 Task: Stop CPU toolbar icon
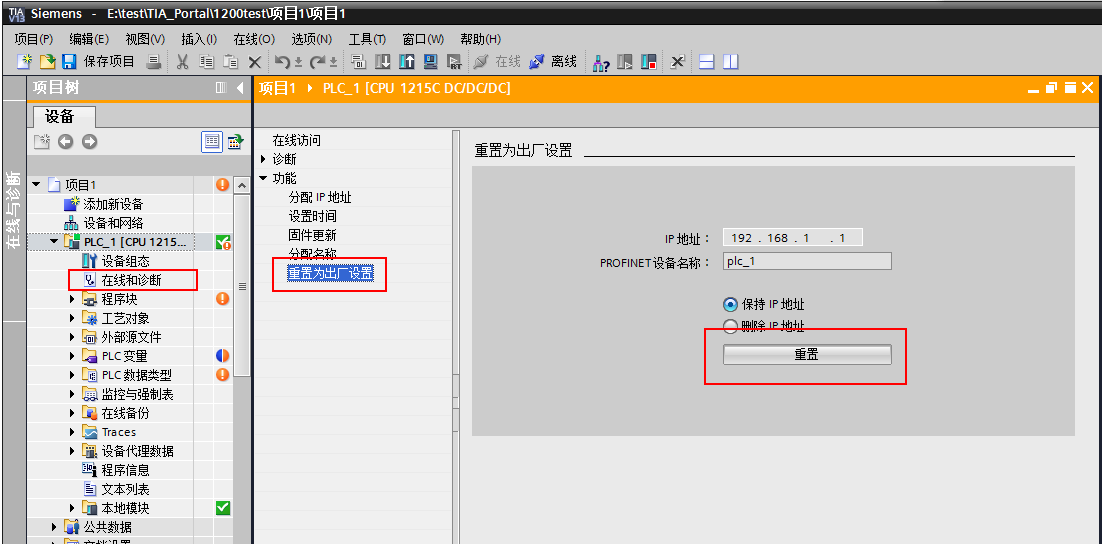coord(649,62)
